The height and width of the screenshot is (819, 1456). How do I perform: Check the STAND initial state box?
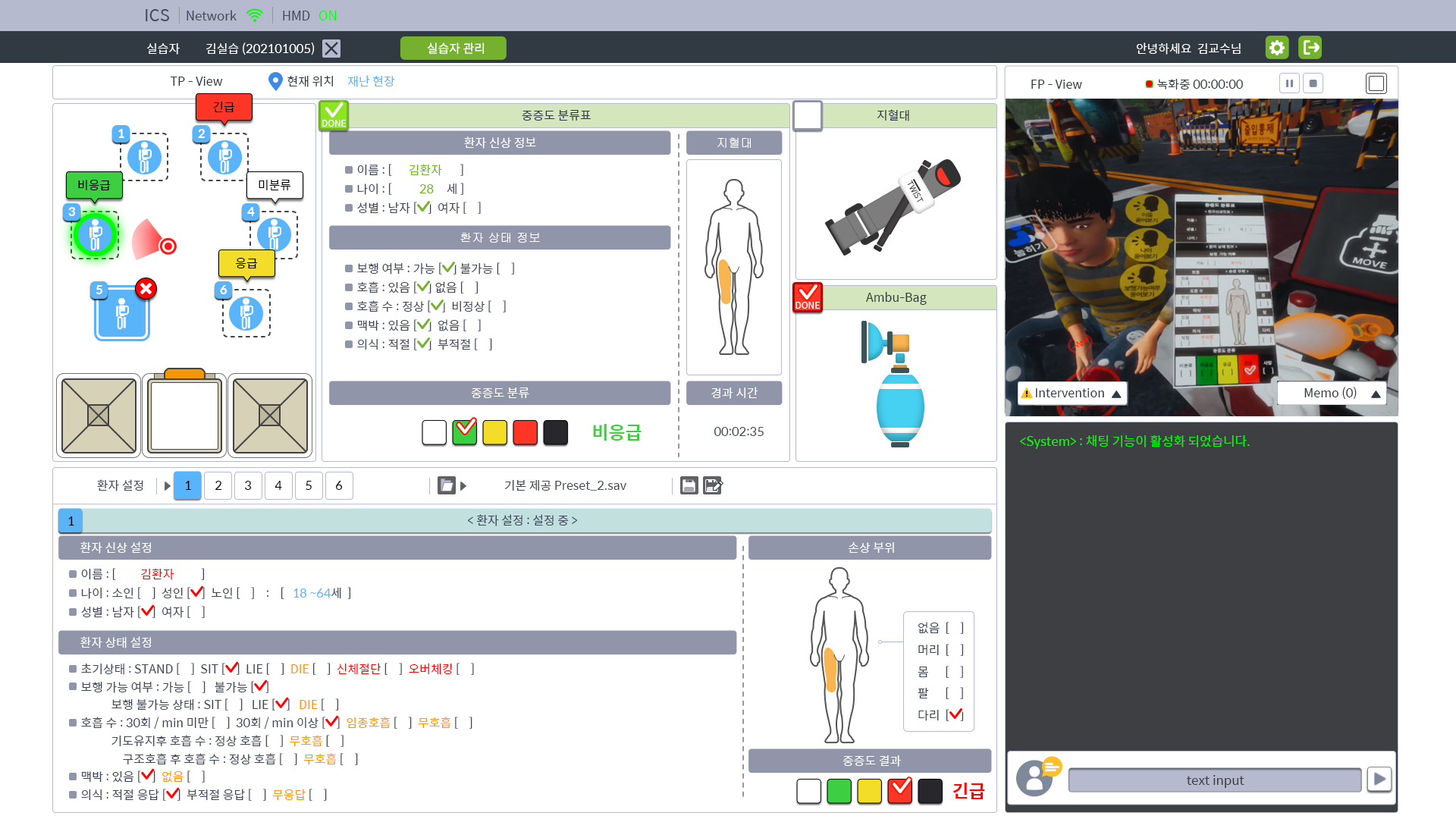click(x=187, y=669)
